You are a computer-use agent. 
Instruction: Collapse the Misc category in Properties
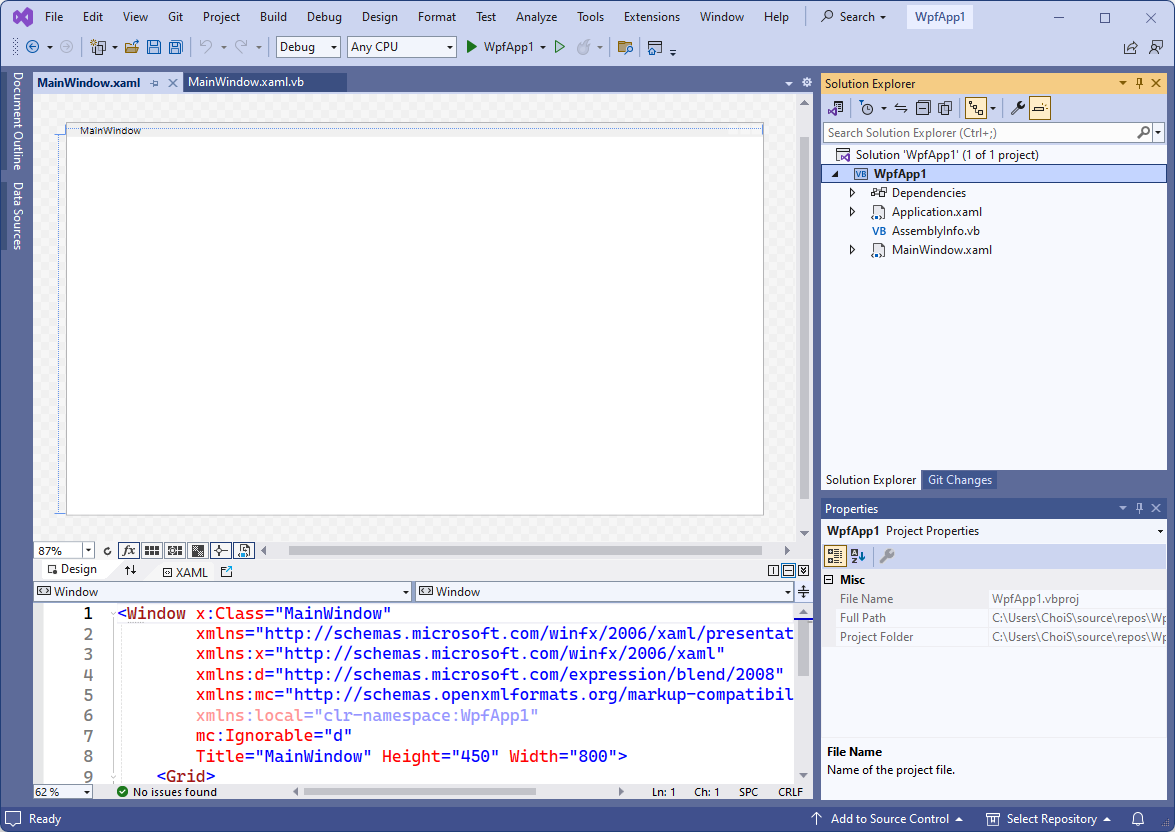[829, 579]
